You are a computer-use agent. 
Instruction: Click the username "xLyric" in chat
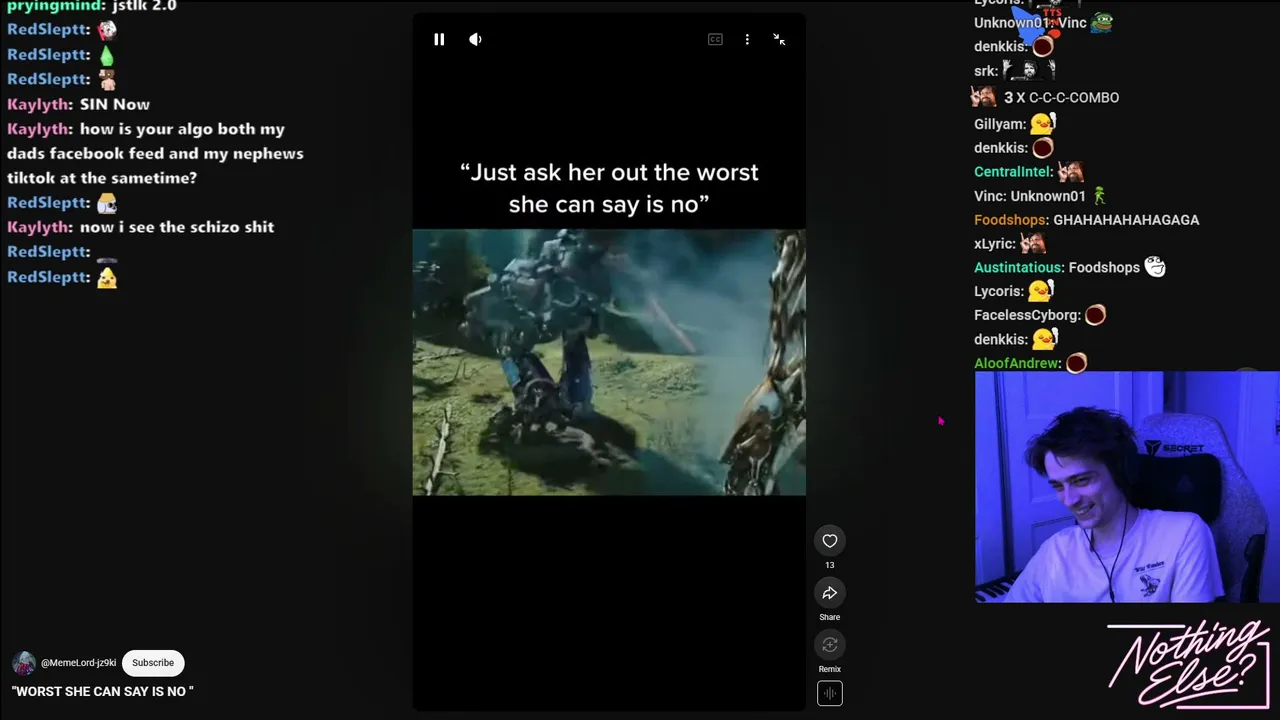[x=995, y=244]
